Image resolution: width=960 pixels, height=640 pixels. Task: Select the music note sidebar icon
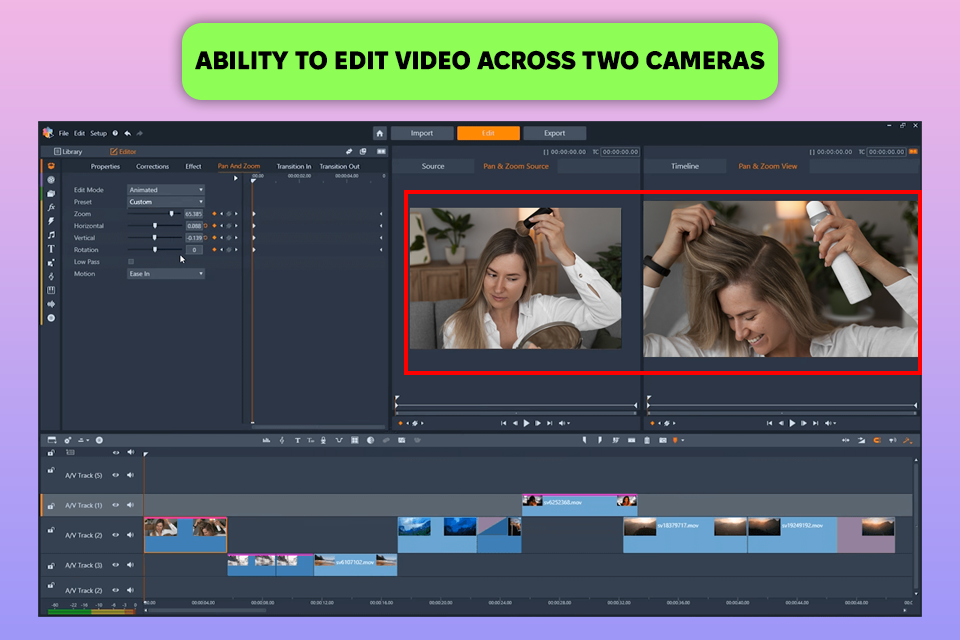pos(51,235)
